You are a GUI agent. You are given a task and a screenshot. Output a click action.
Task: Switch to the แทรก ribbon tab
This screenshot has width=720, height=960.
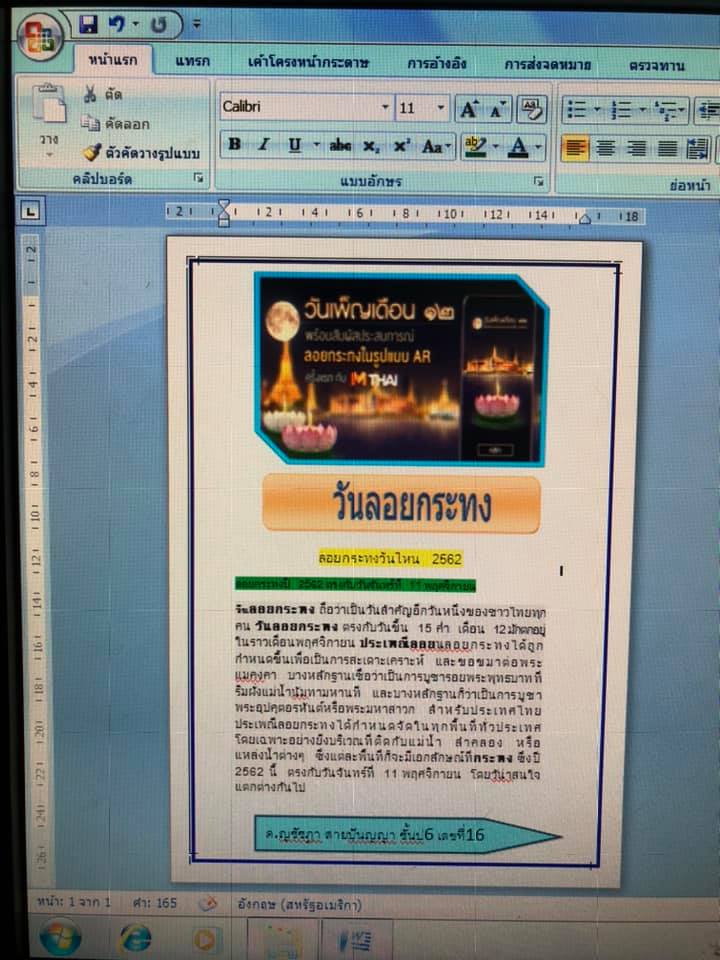192,62
